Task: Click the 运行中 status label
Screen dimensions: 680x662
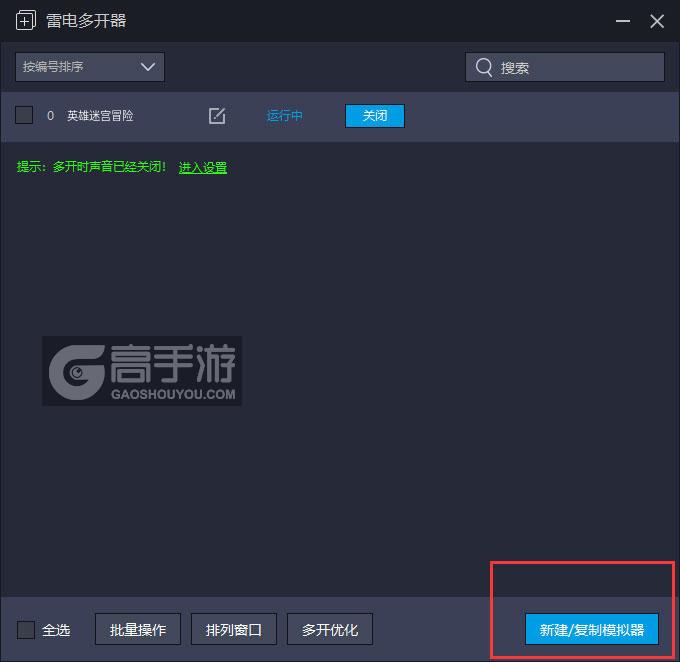Action: (x=285, y=116)
